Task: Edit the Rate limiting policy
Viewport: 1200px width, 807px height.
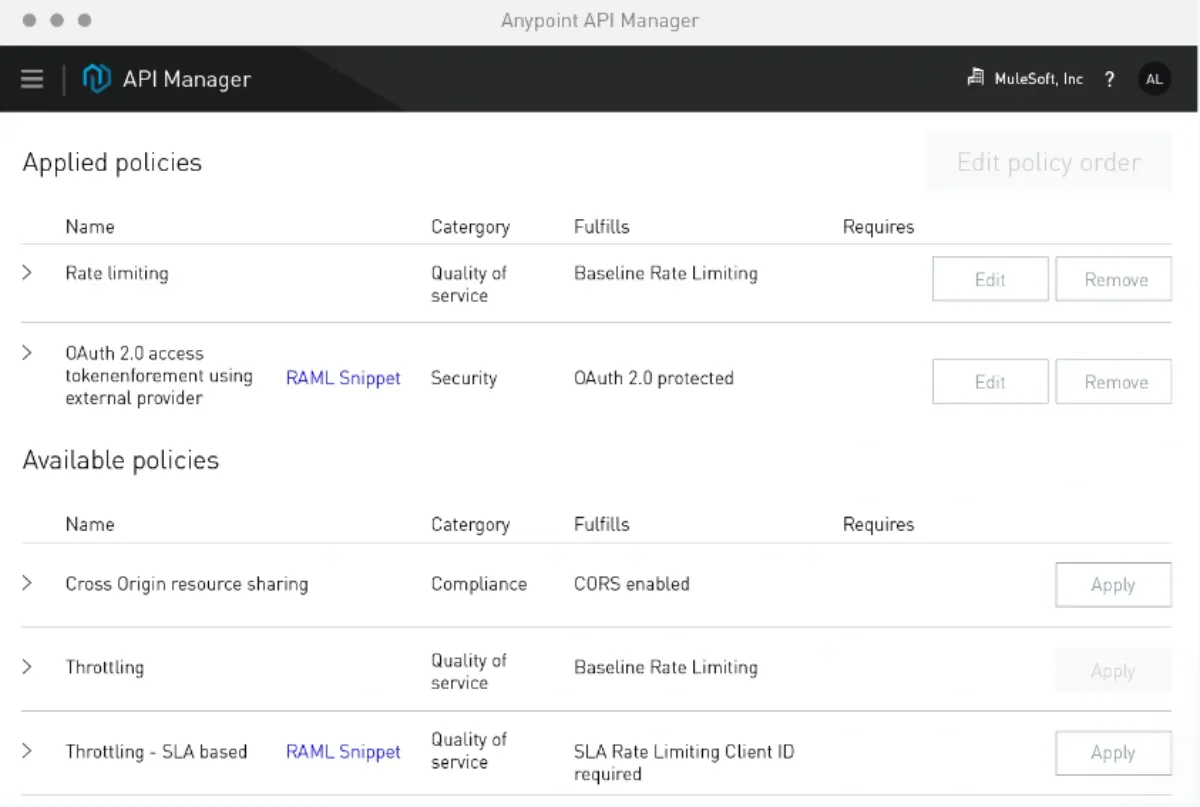Action: click(989, 279)
